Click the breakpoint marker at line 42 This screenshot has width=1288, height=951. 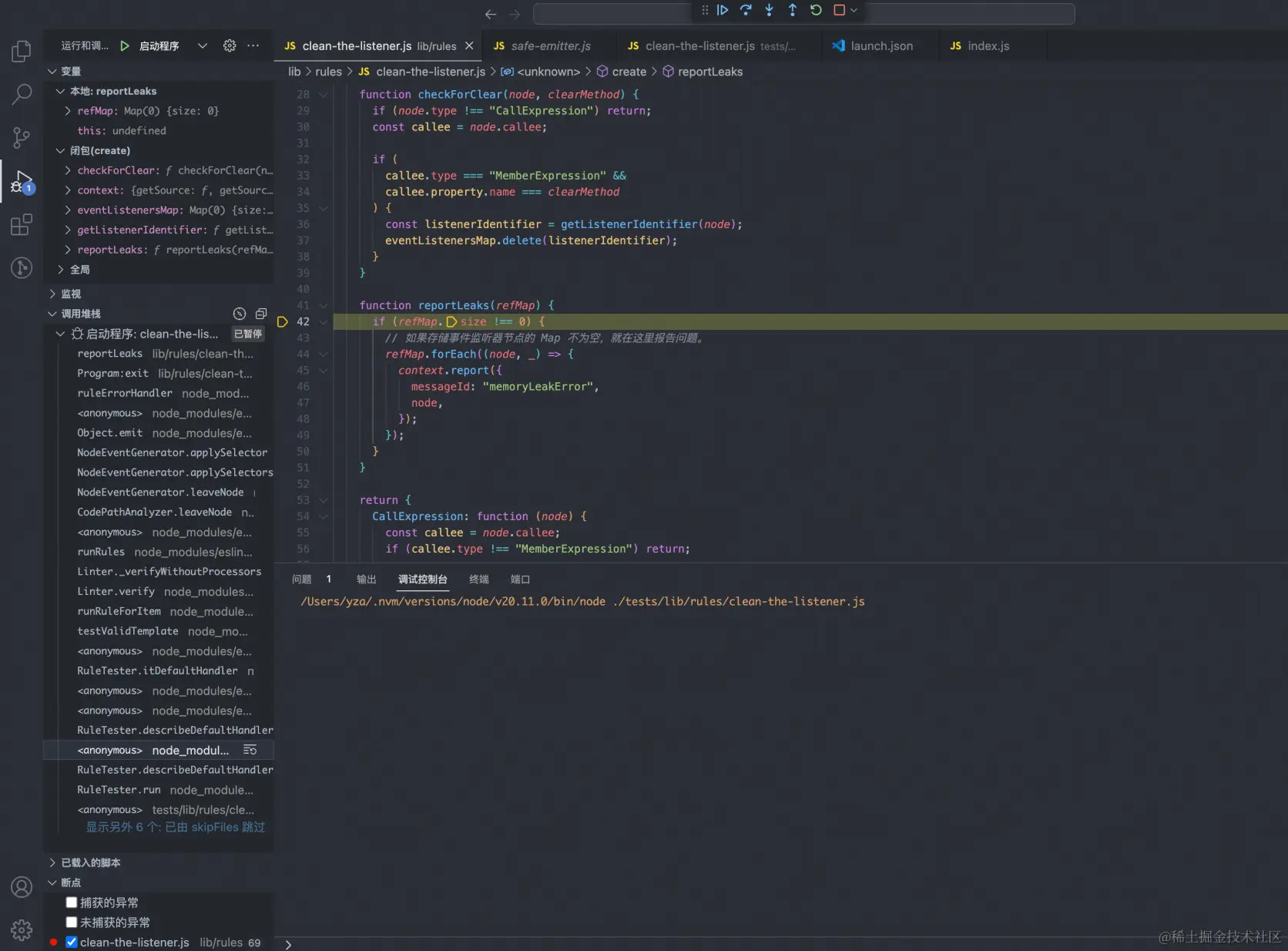(283, 322)
